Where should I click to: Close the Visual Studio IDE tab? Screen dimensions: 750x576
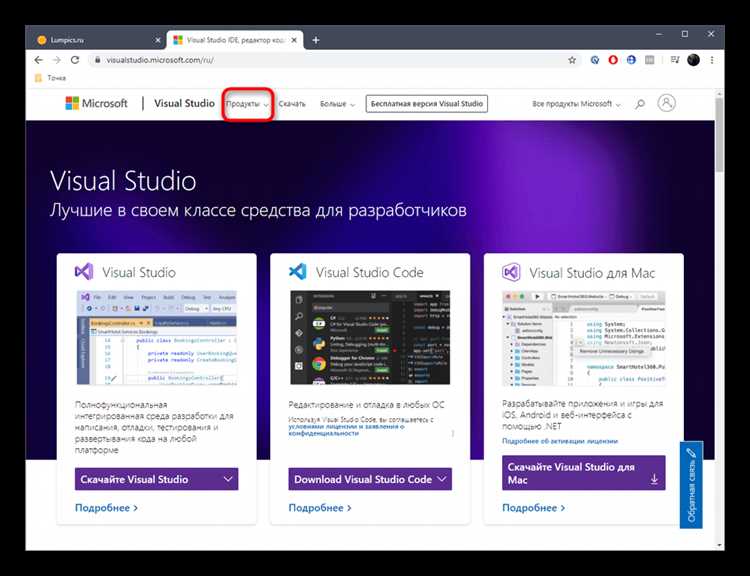294,40
